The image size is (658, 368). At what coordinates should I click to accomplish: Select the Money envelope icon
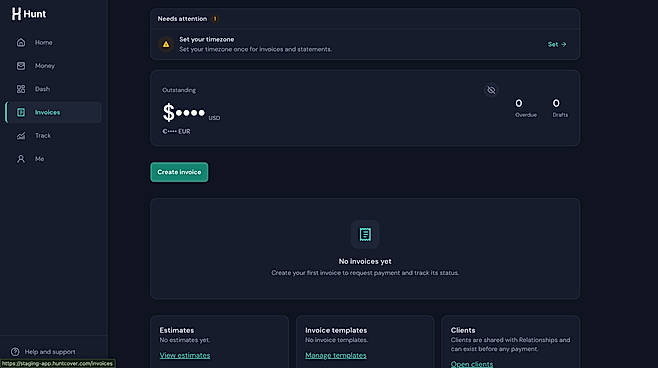tap(21, 66)
